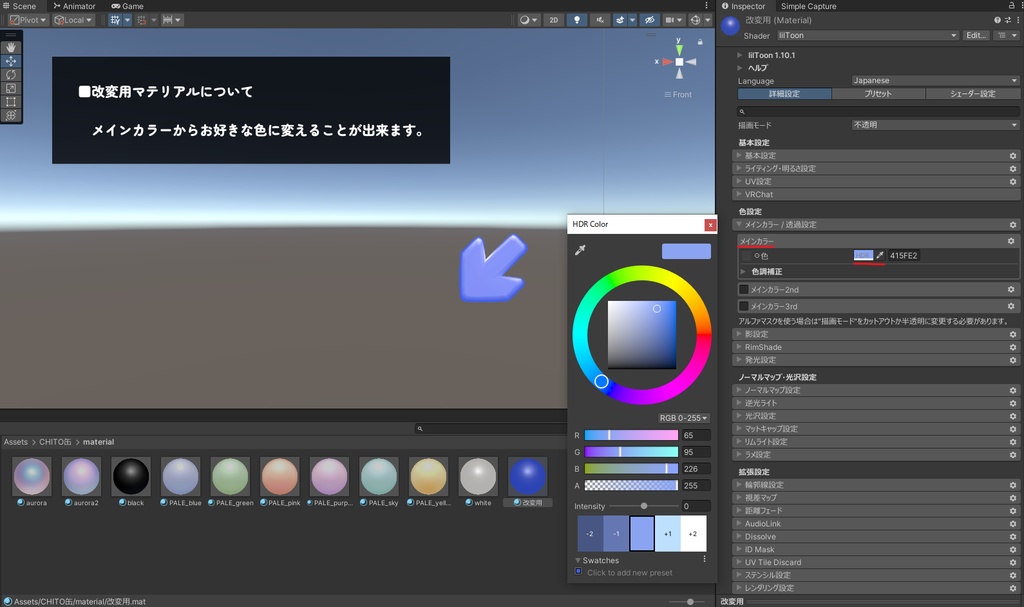Pick color with HDR Color eyedropper
Viewport: 1024px width, 607px height.
pos(580,250)
